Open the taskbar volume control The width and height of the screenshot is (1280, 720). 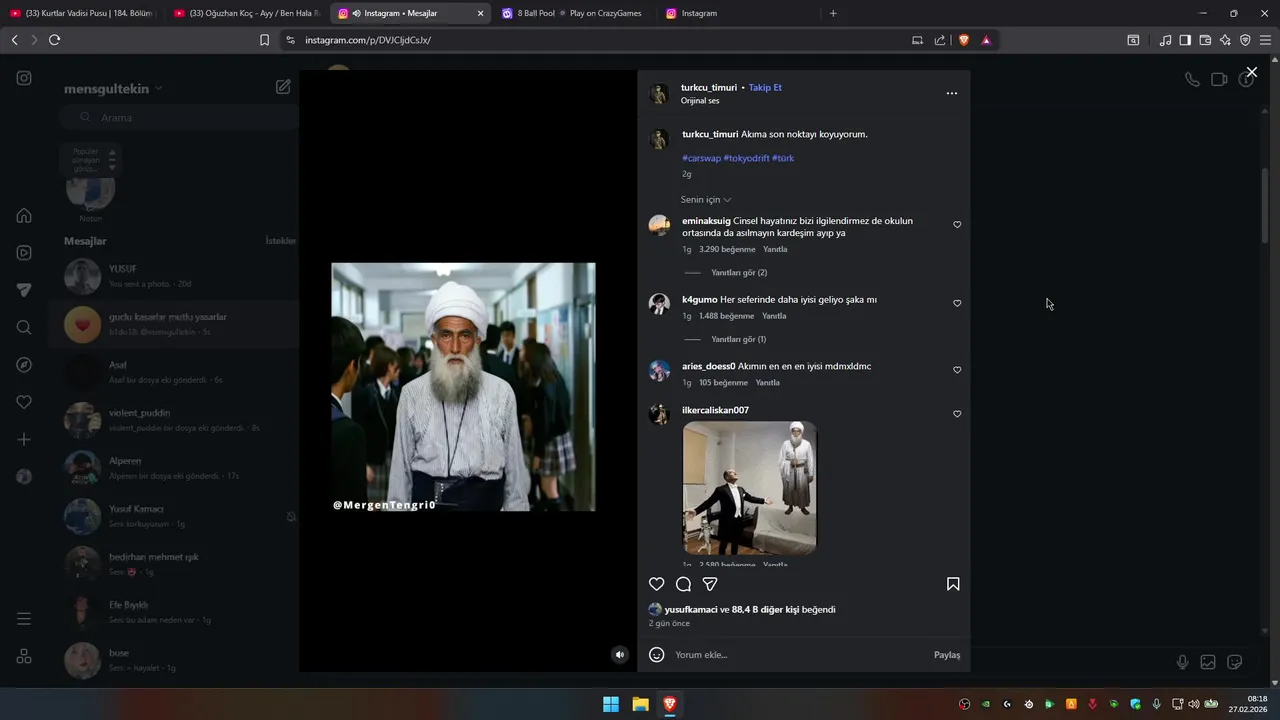[1193, 704]
